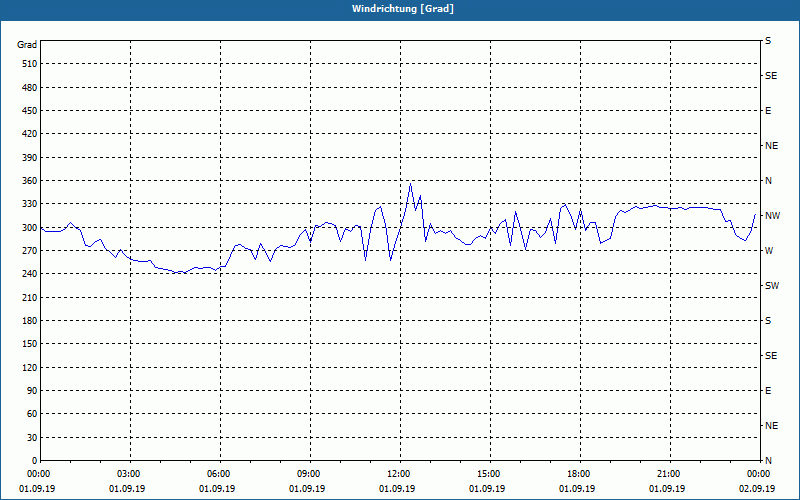
Task: Click the blue line's highest peak near 360
Action: coord(410,183)
